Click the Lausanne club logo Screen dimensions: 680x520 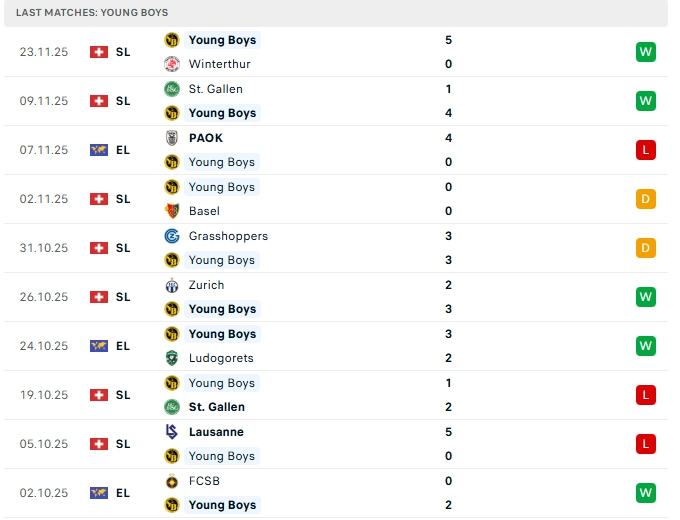coord(171,432)
